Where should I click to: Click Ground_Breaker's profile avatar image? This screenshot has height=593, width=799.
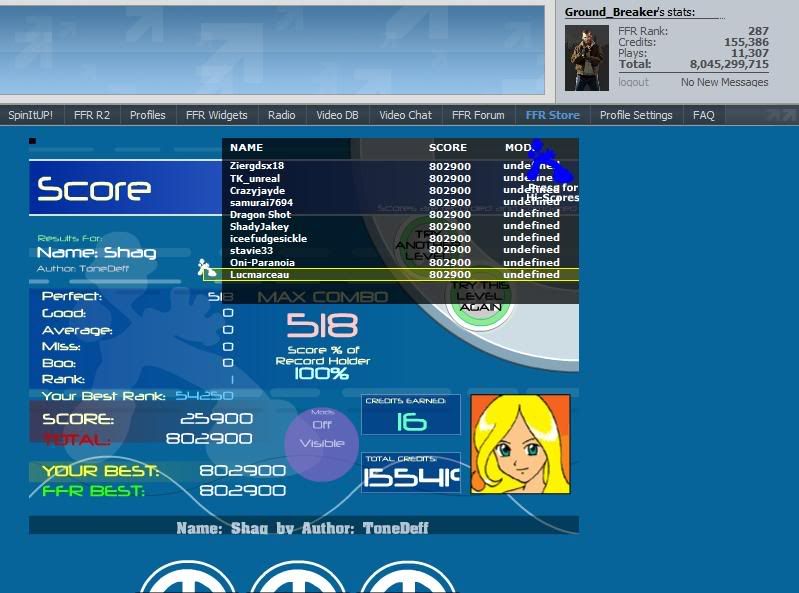coord(586,58)
